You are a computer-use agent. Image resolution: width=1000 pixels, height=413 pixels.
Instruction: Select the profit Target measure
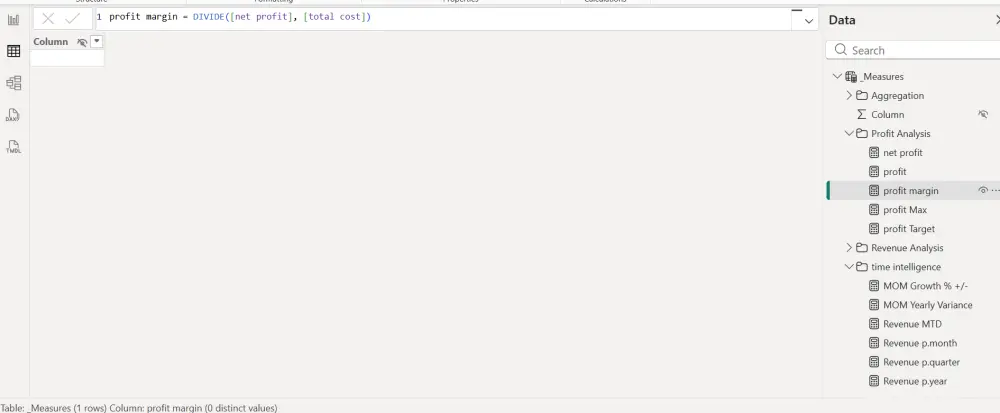click(x=908, y=229)
